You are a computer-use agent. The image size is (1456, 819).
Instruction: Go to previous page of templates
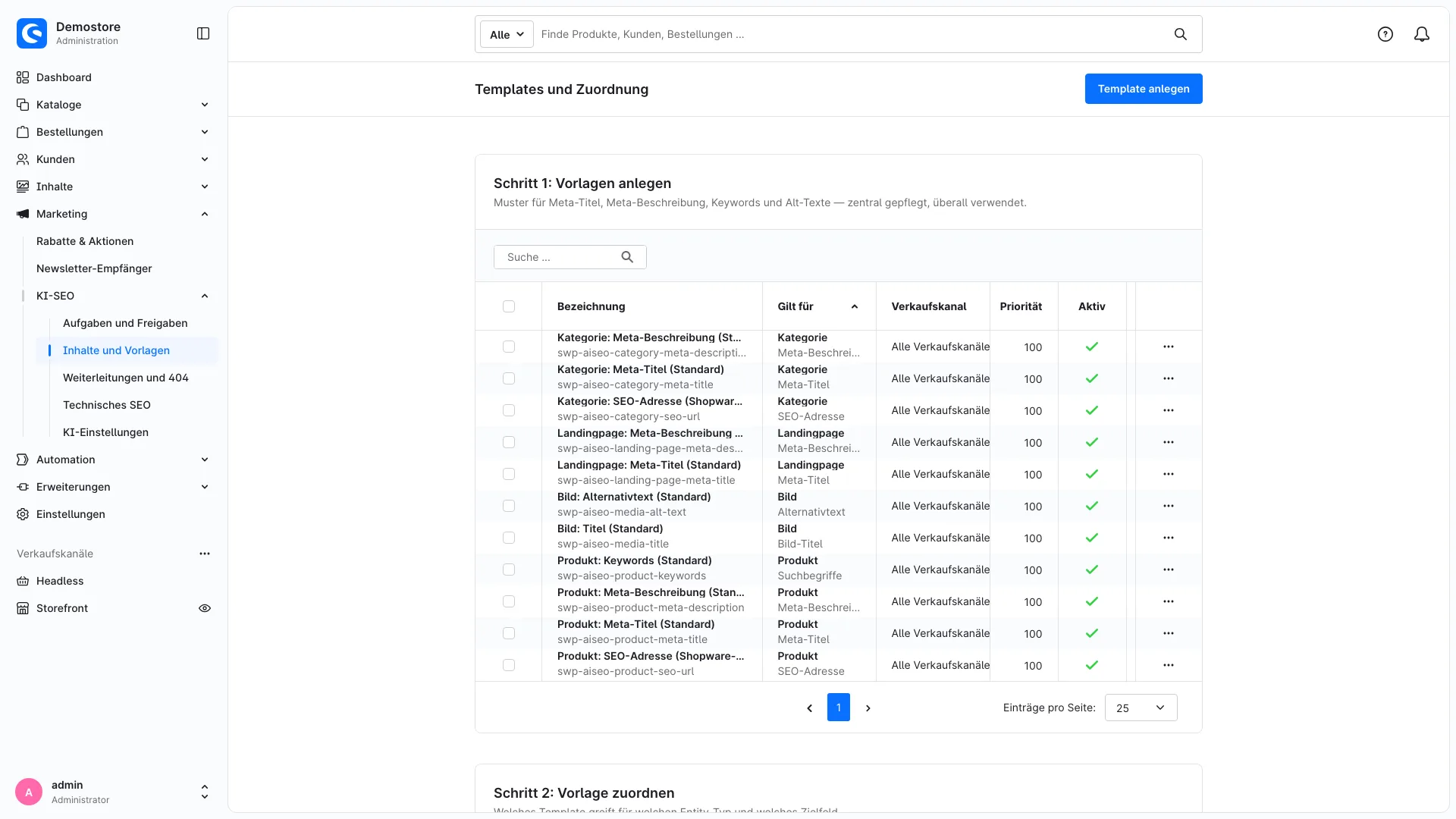(809, 708)
